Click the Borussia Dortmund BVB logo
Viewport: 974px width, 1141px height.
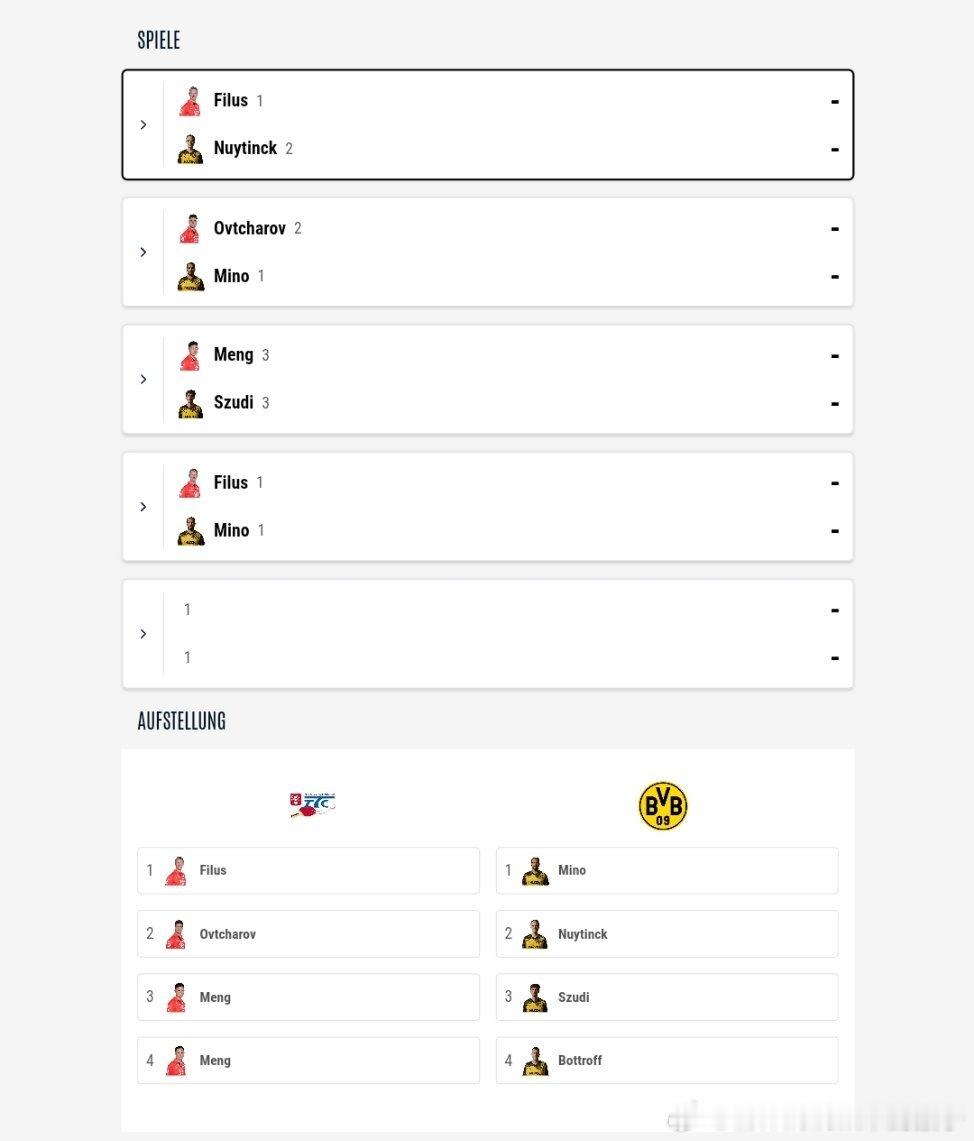coord(663,806)
